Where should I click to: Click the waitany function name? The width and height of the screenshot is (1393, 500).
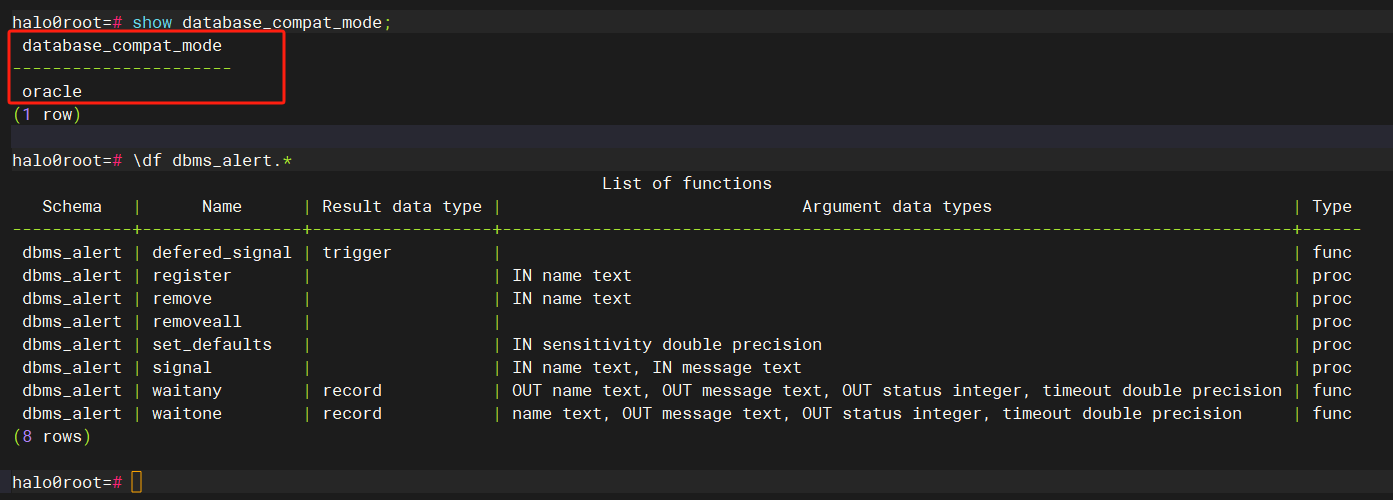(186, 390)
